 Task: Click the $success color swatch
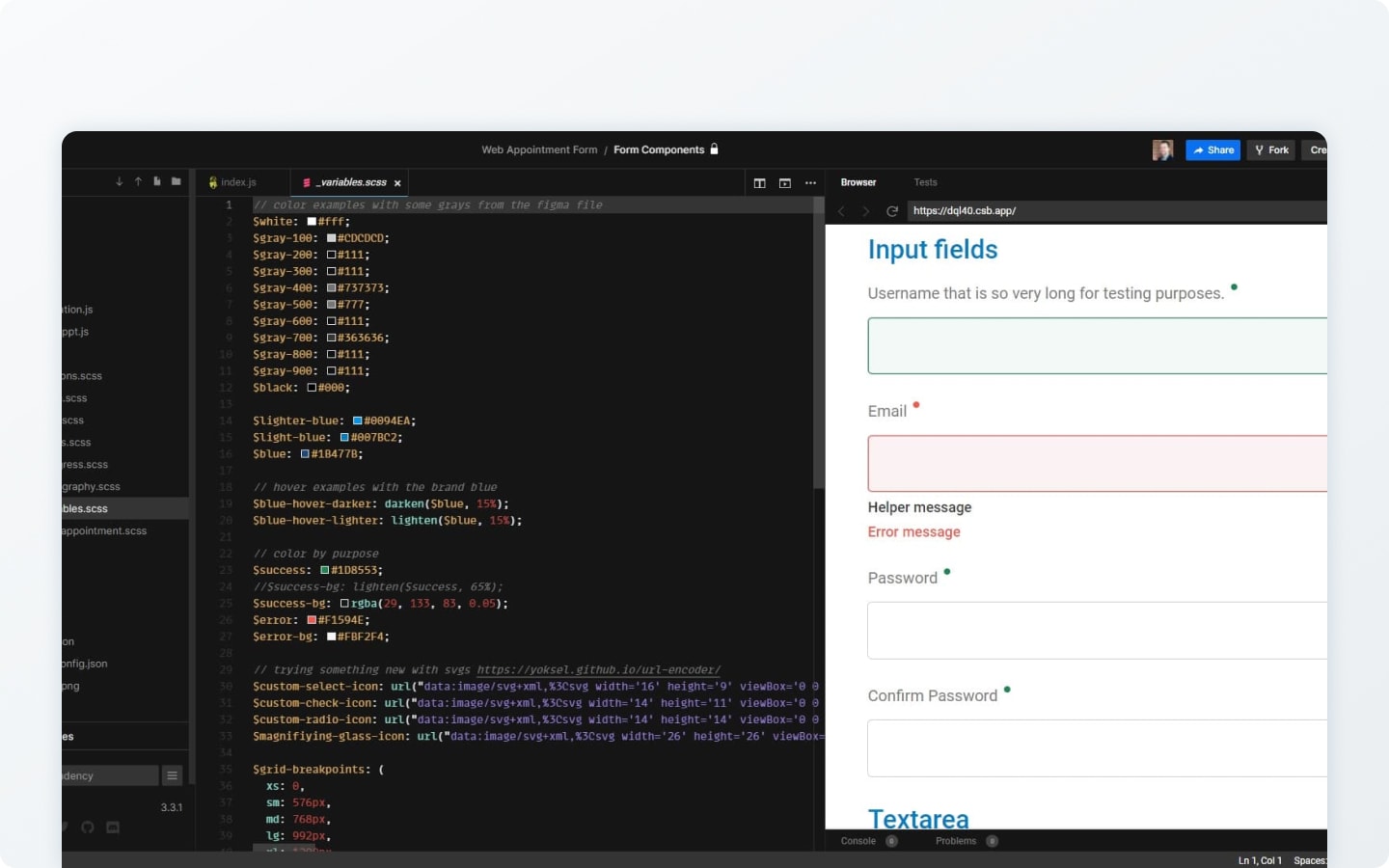pyautogui.click(x=325, y=570)
